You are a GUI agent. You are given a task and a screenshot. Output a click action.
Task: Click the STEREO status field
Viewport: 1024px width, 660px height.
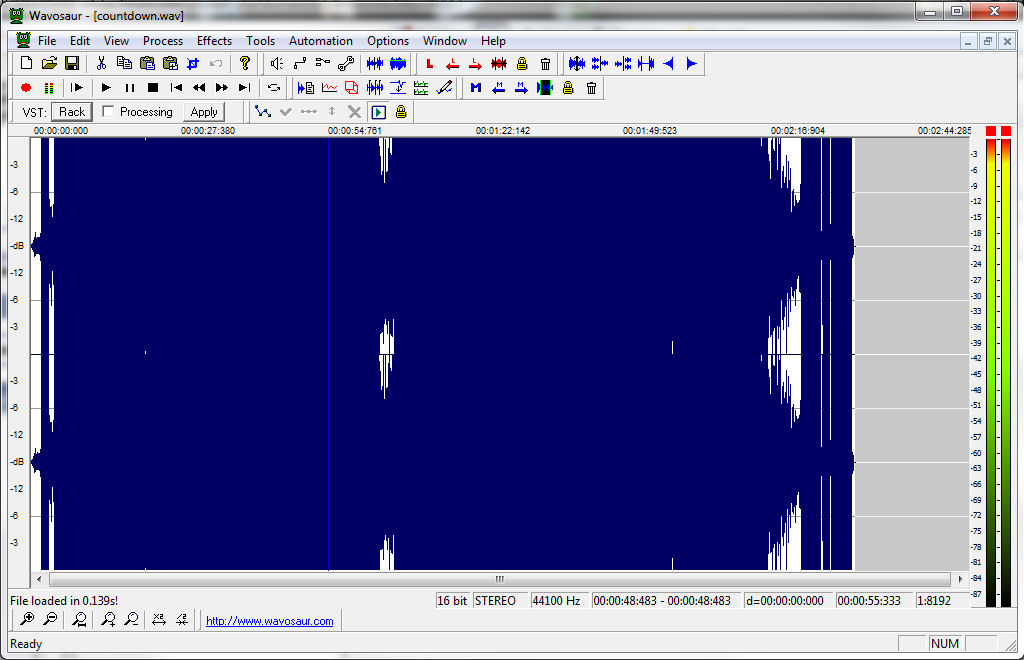click(x=499, y=601)
